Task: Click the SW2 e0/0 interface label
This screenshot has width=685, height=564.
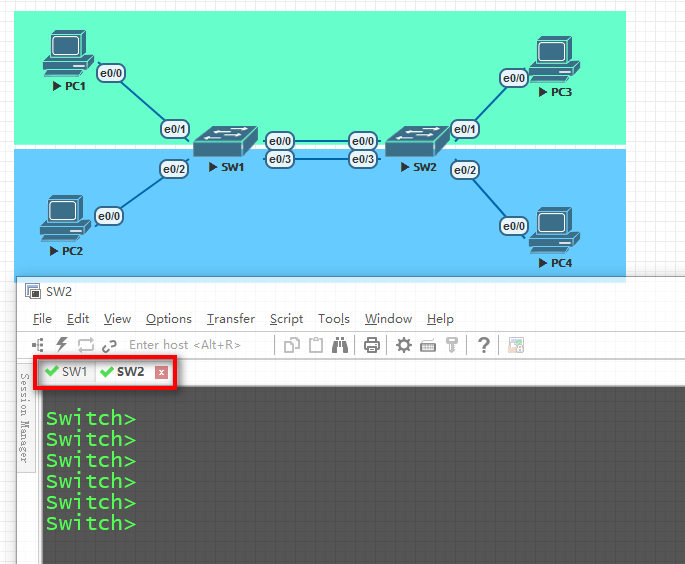Action: pyautogui.click(x=363, y=141)
